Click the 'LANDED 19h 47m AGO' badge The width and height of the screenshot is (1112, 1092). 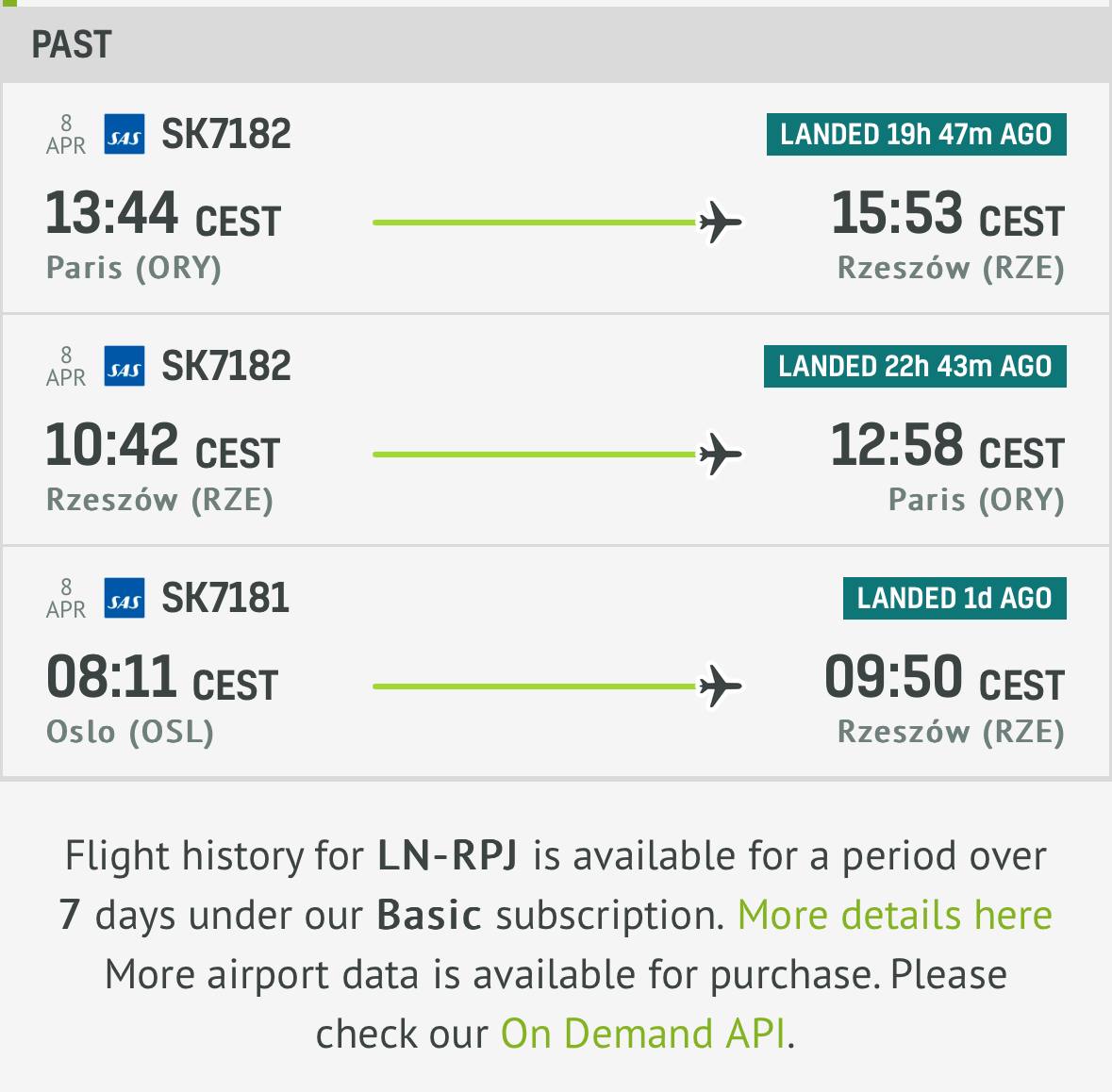[916, 135]
